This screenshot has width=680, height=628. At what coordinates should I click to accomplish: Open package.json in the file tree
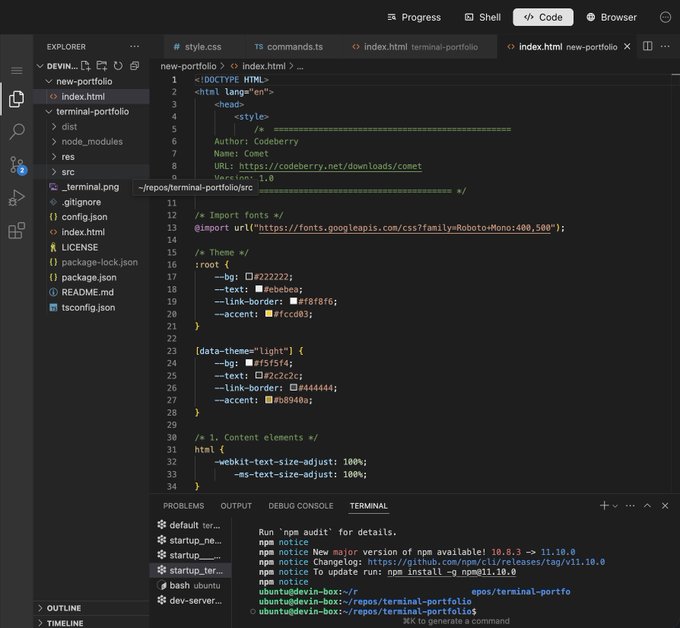click(88, 277)
